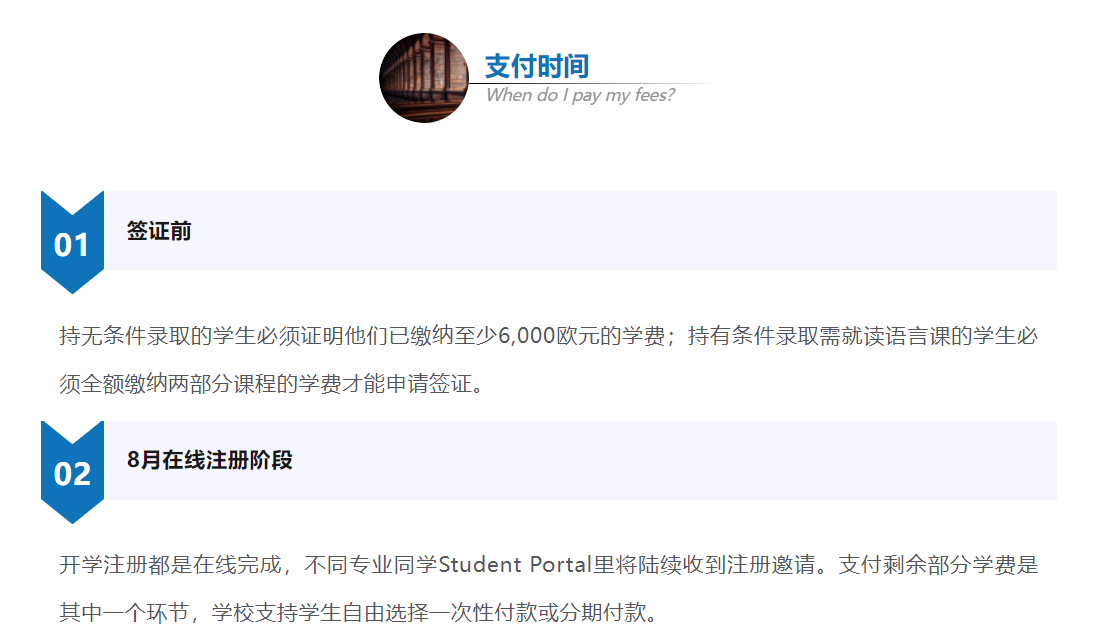The image size is (1118, 641).
Task: Click the blue 01 ribbon badge
Action: tap(72, 243)
